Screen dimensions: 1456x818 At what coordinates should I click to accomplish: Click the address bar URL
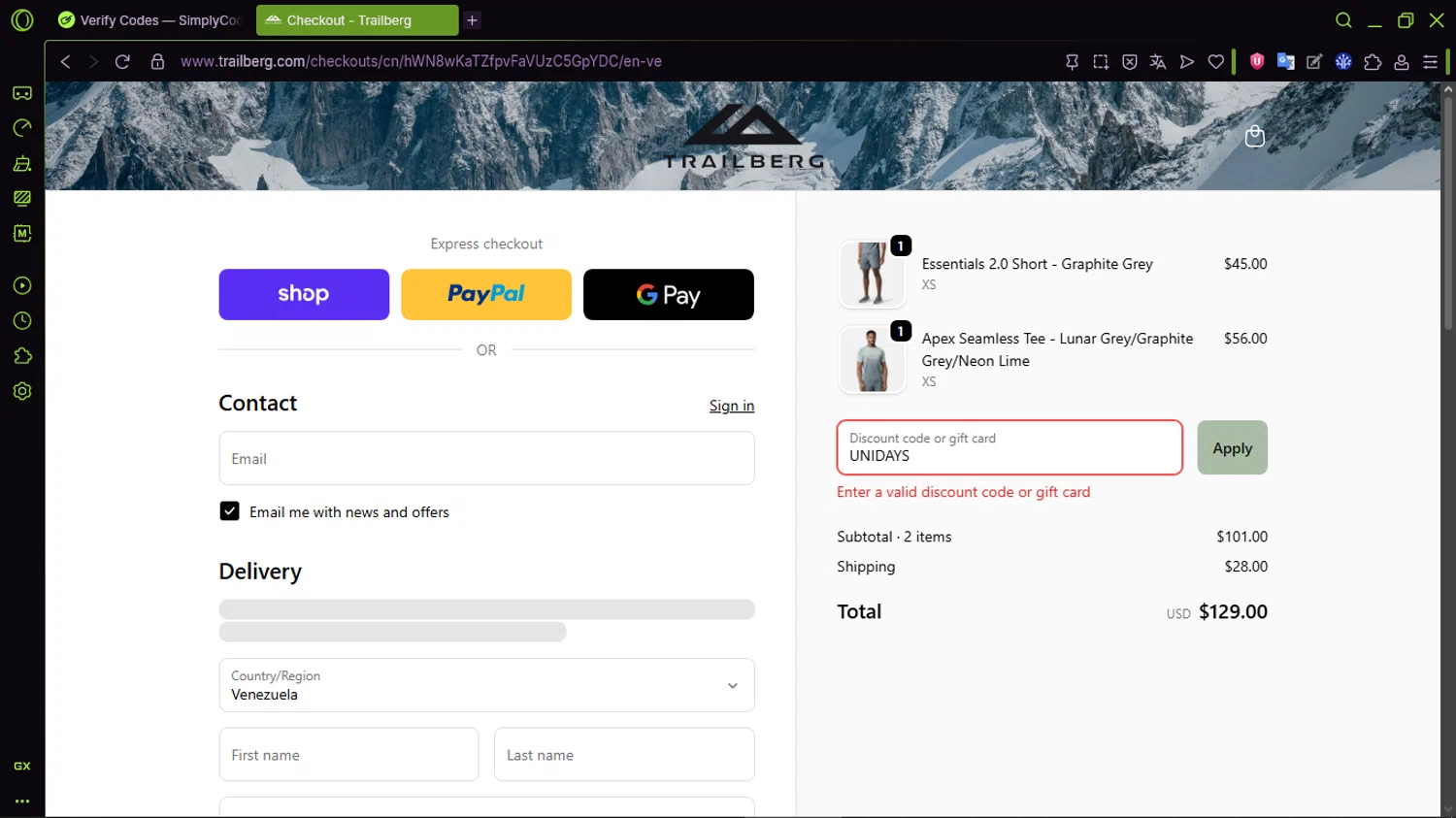click(421, 61)
